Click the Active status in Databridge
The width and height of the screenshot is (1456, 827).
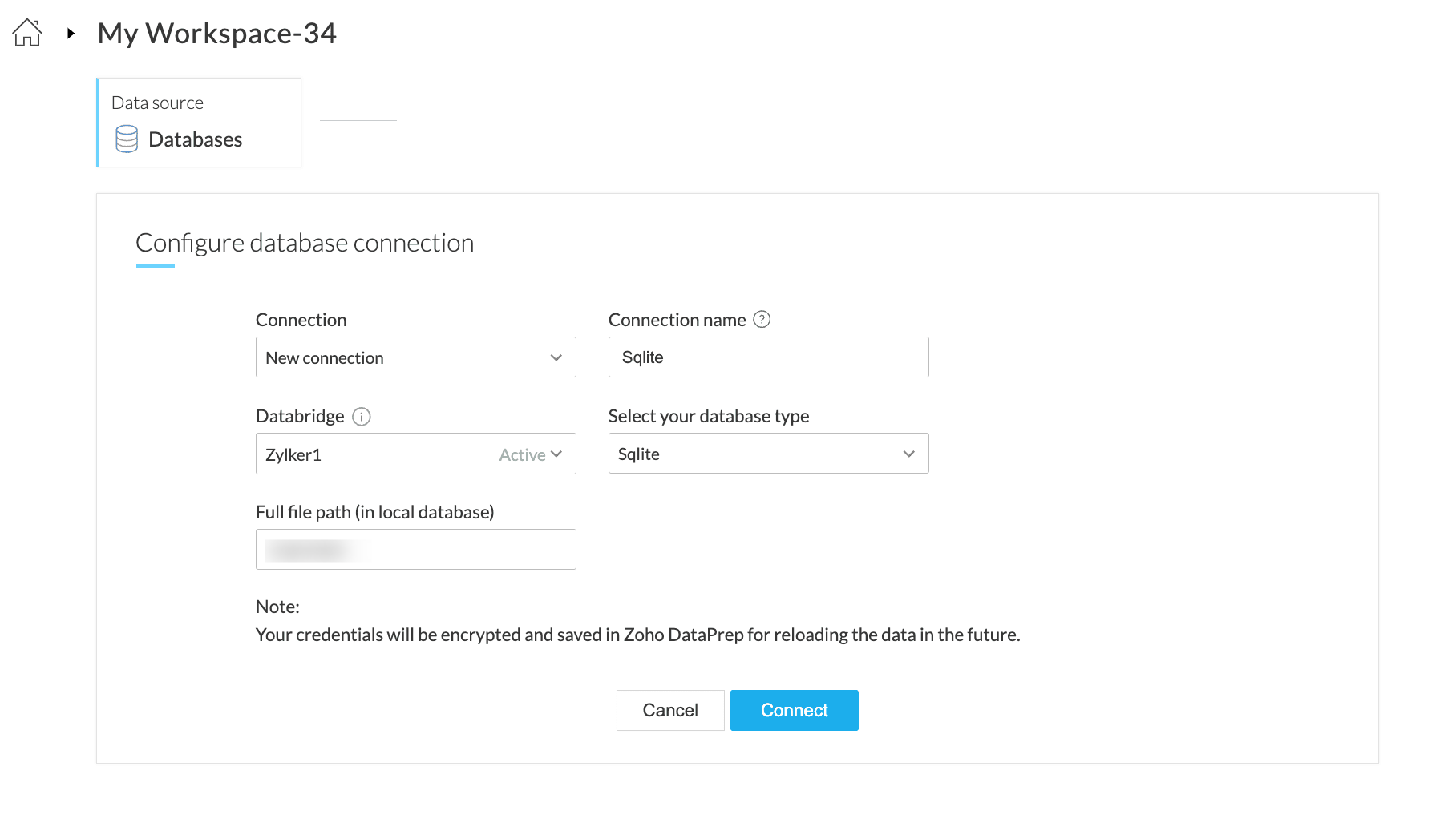coord(522,455)
